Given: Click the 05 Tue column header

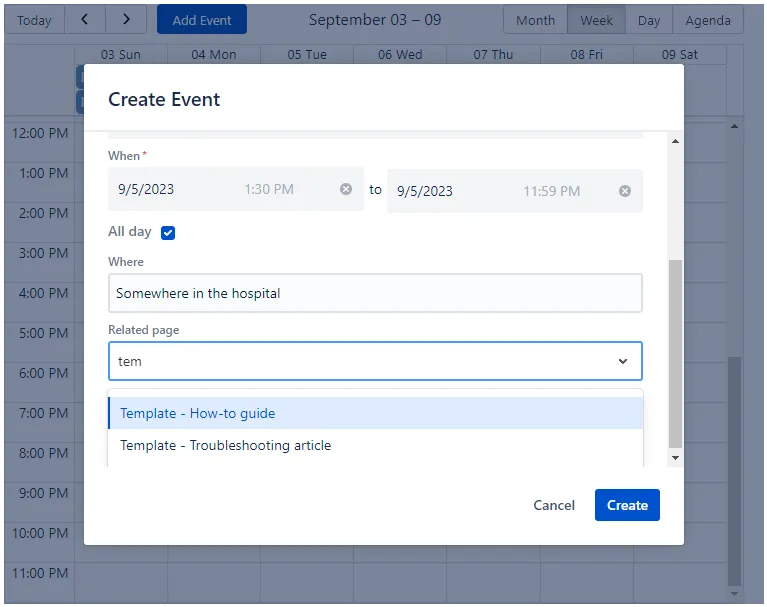Looking at the screenshot, I should point(307,54).
